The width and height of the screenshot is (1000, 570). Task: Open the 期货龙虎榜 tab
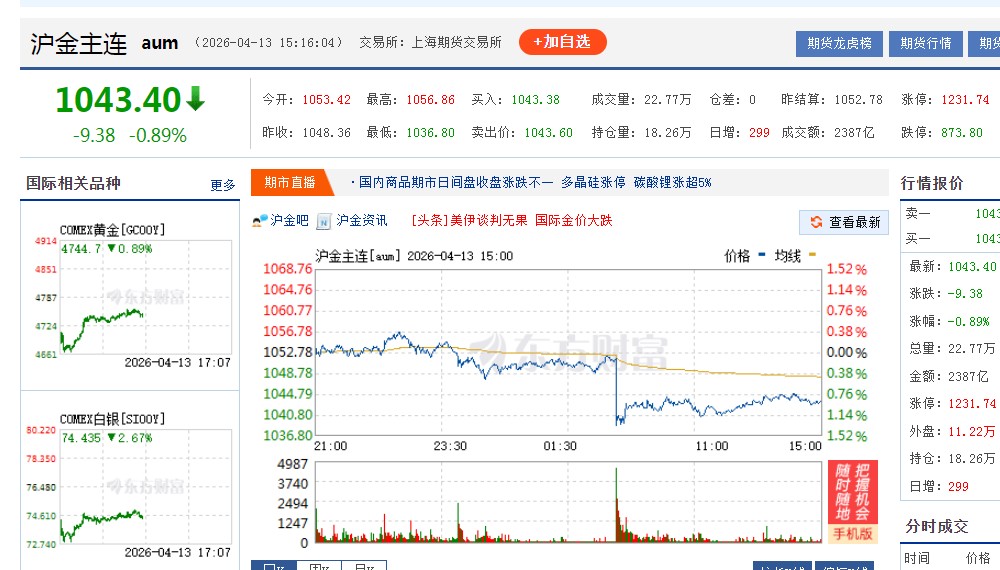pyautogui.click(x=839, y=43)
